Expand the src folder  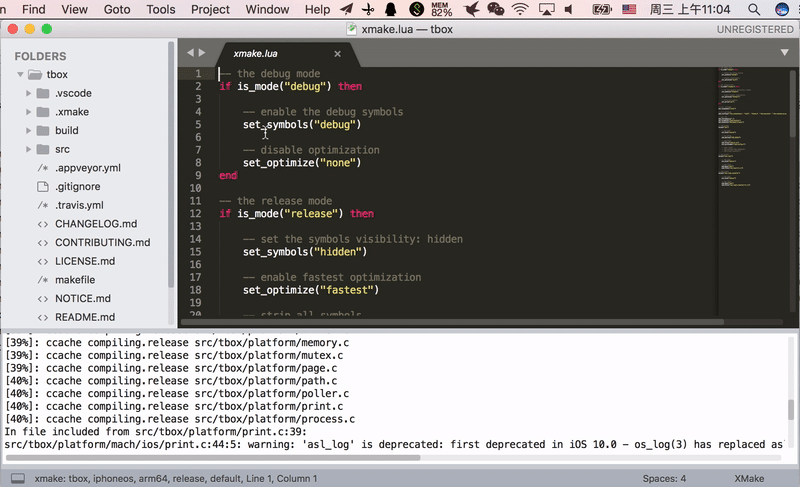29,149
